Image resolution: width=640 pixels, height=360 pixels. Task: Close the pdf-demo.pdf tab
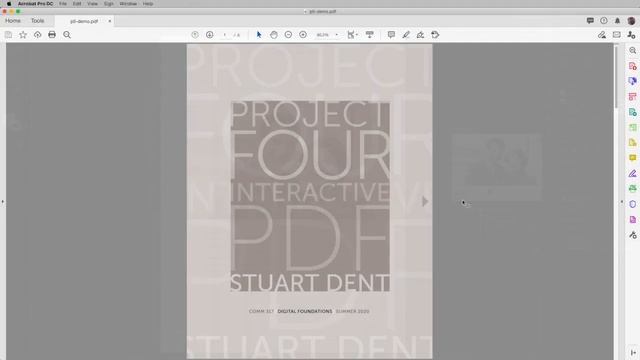click(109, 21)
